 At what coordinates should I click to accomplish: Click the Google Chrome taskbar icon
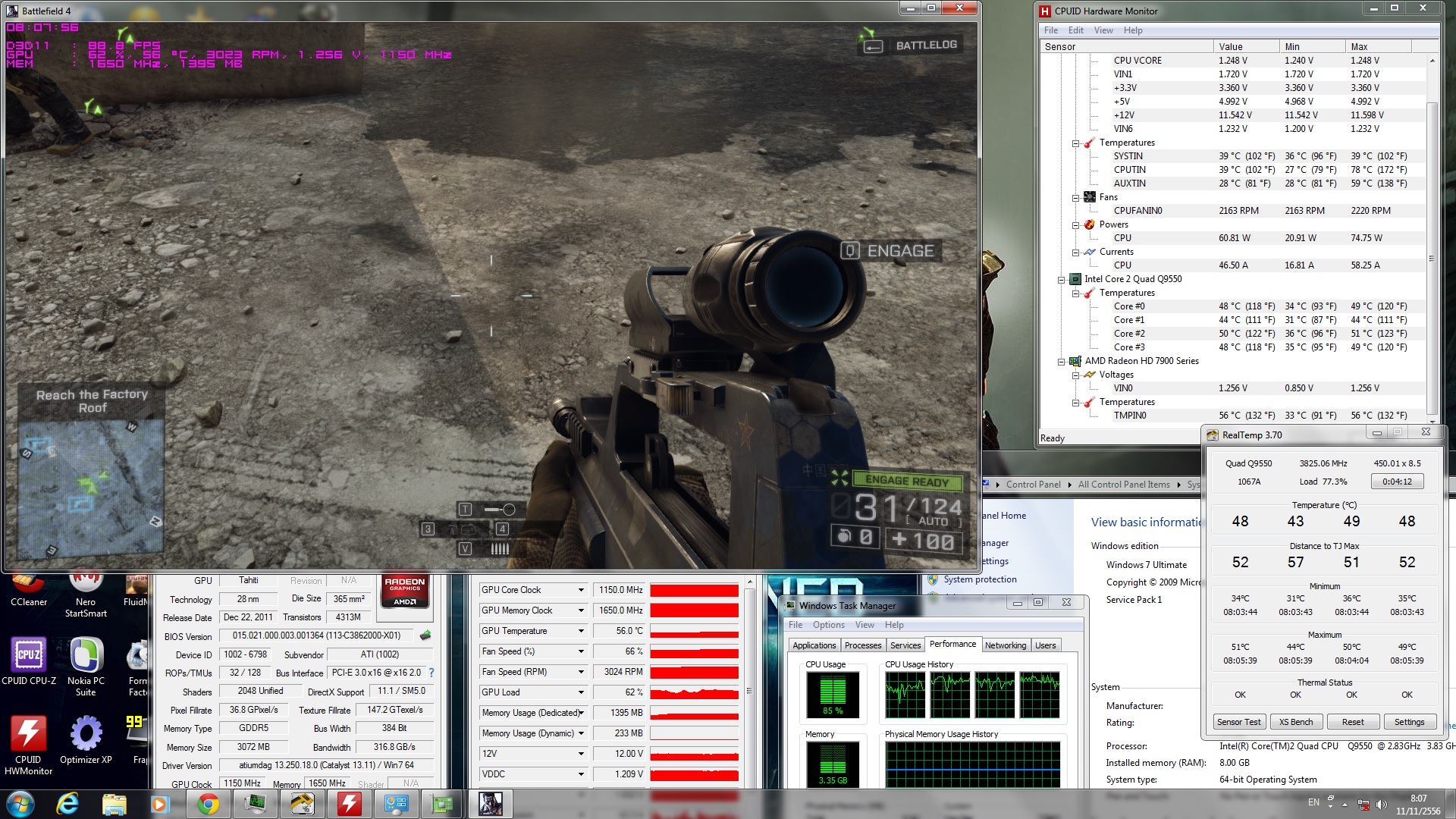point(208,804)
